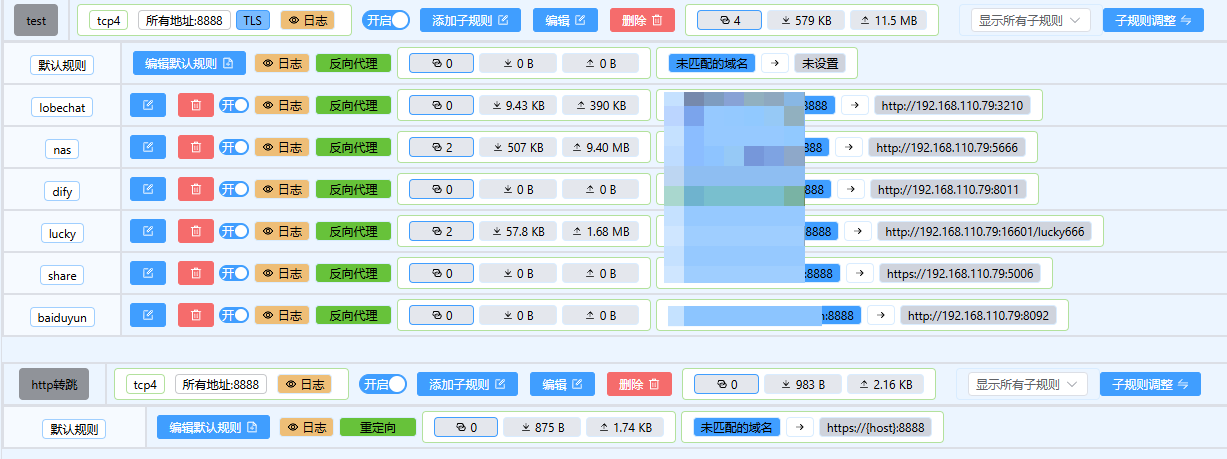The height and width of the screenshot is (459, 1227).
Task: Click arrow icon in lobechat row
Action: (x=853, y=105)
